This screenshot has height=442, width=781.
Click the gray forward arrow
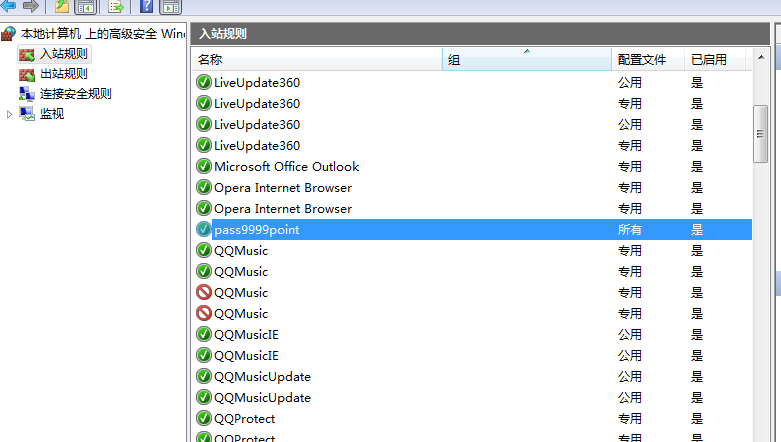(x=30, y=6)
